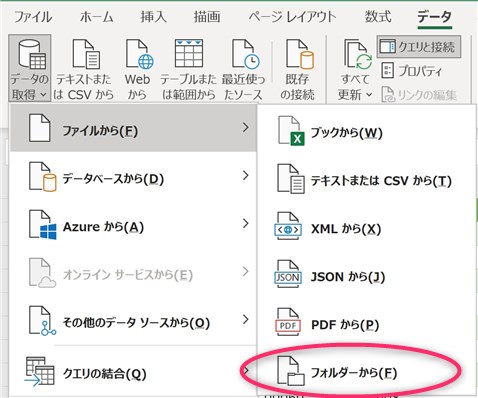Open 最近使ったソース in the ribbon

244,69
